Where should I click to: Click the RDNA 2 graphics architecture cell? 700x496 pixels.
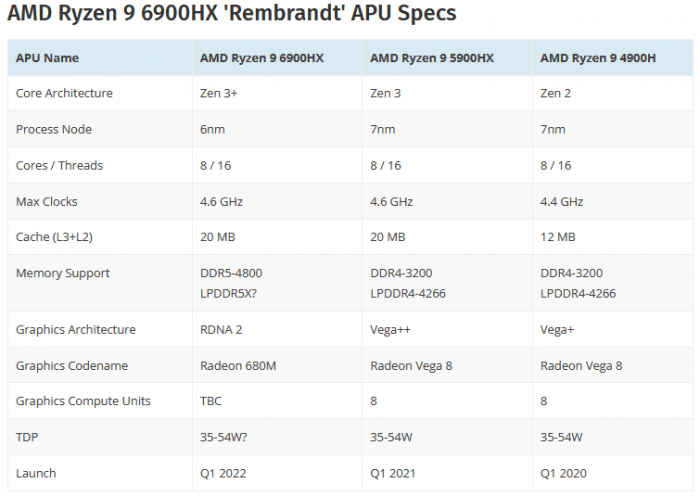222,329
